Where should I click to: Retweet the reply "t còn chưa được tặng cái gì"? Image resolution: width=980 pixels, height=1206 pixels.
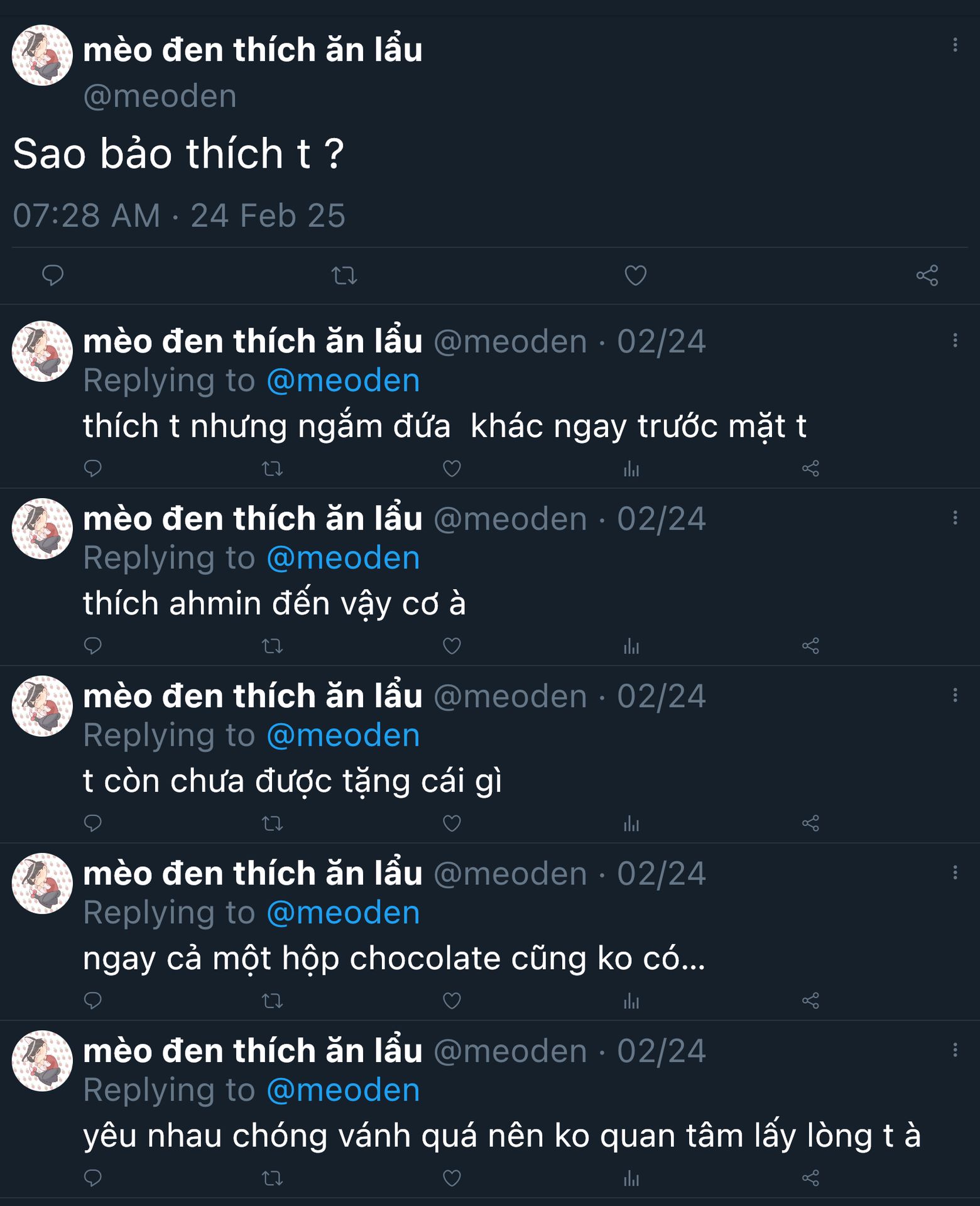pos(272,823)
